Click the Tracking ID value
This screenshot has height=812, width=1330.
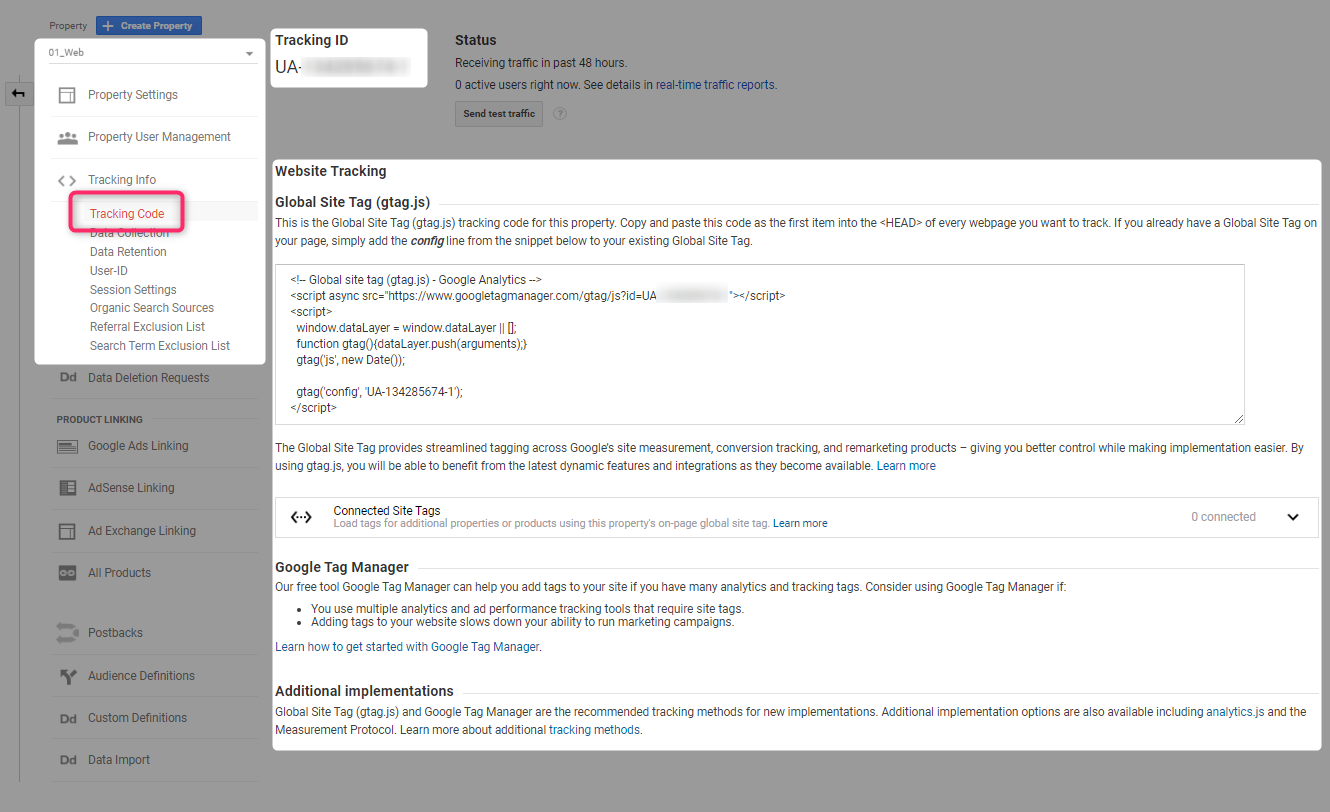342,67
